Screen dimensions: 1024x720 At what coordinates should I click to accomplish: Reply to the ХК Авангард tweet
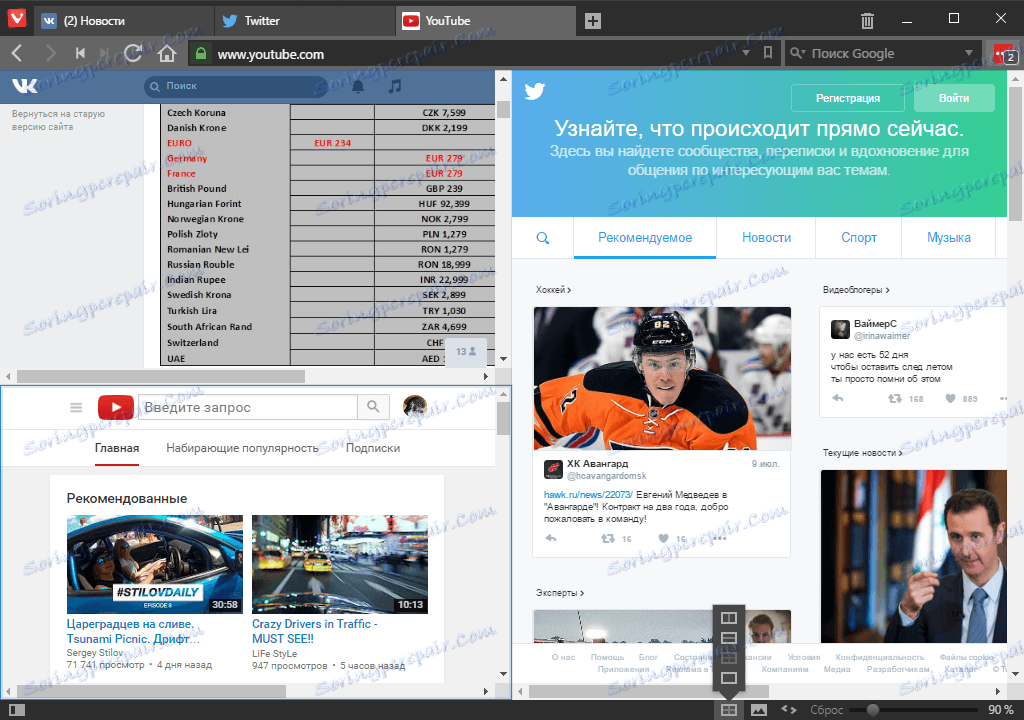point(551,538)
